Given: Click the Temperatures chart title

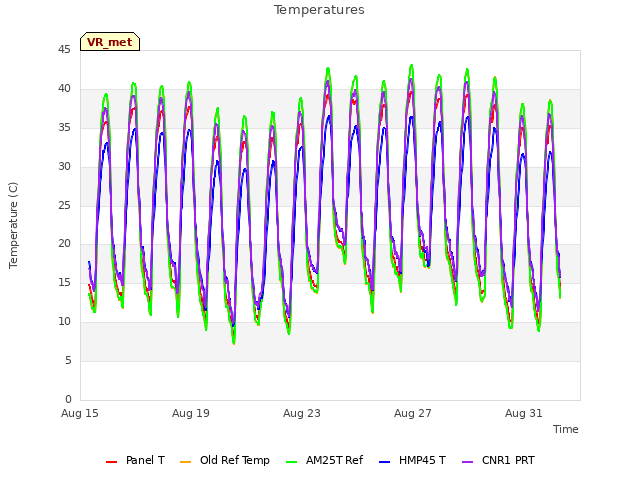Looking at the screenshot, I should tap(319, 10).
